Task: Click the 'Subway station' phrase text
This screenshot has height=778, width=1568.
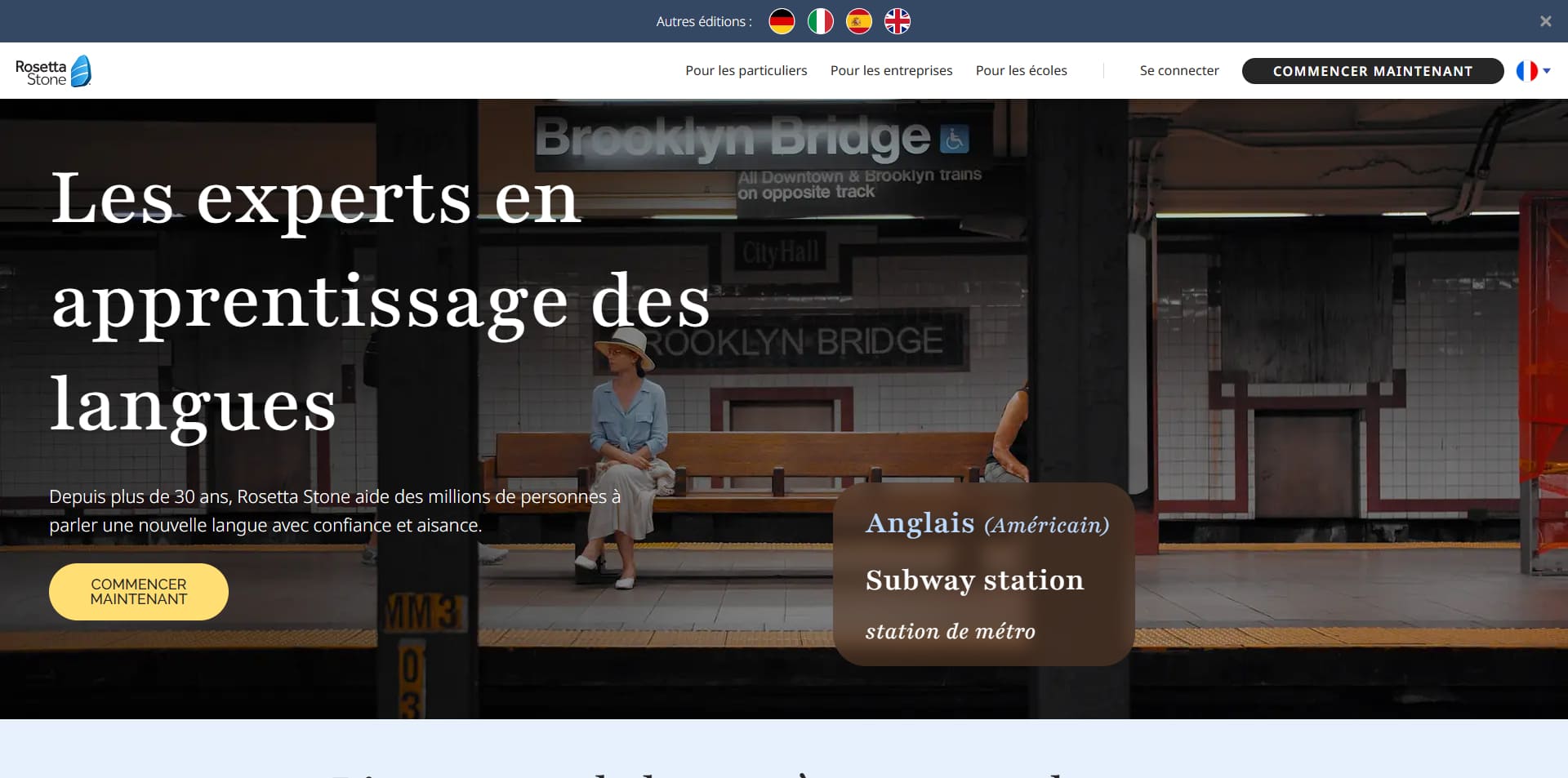Action: click(x=974, y=580)
